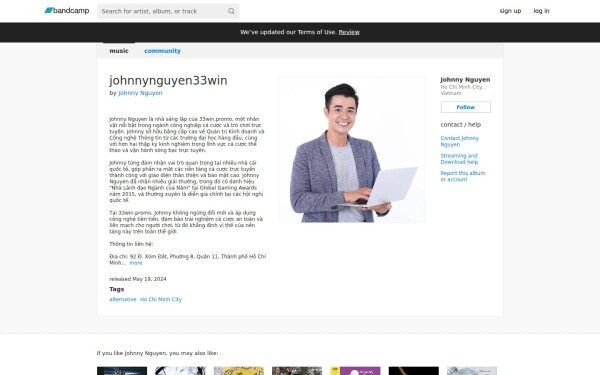This screenshot has width=600, height=375.
Task: Open the log in link
Action: [x=541, y=11]
